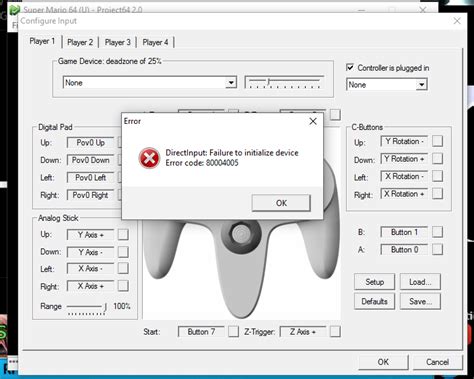Click small button beside Z-Trigger mapping
Image resolution: width=474 pixels, height=379 pixels.
335,332
